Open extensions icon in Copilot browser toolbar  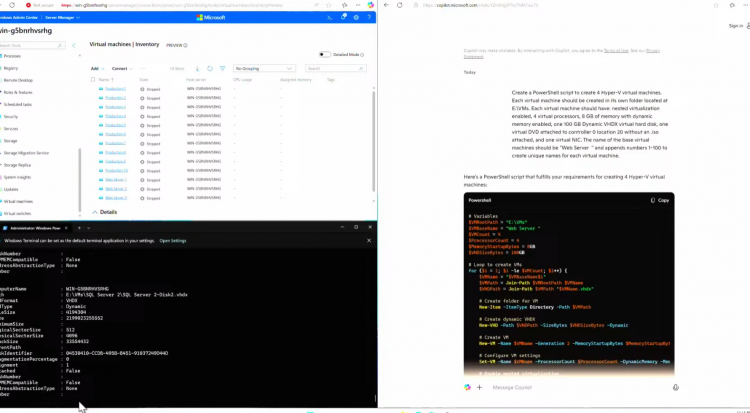[x=732, y=5]
